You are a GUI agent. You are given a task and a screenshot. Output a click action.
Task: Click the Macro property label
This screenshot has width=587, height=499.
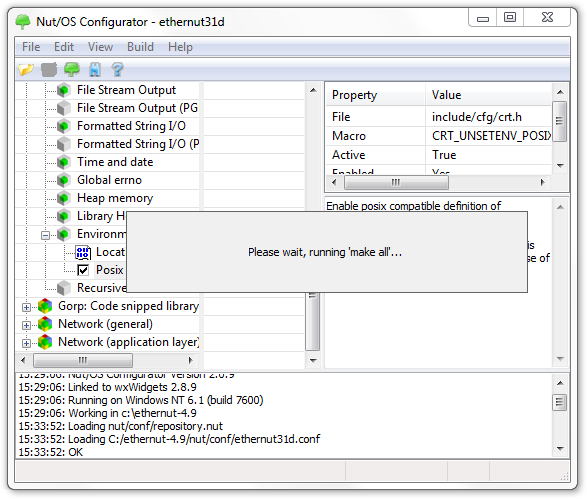coord(349,136)
